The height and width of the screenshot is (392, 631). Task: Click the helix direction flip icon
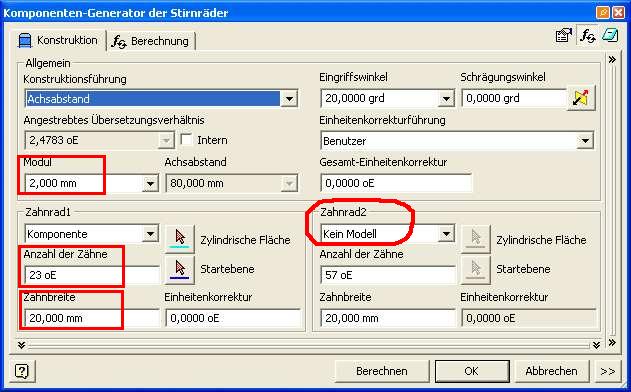[581, 99]
